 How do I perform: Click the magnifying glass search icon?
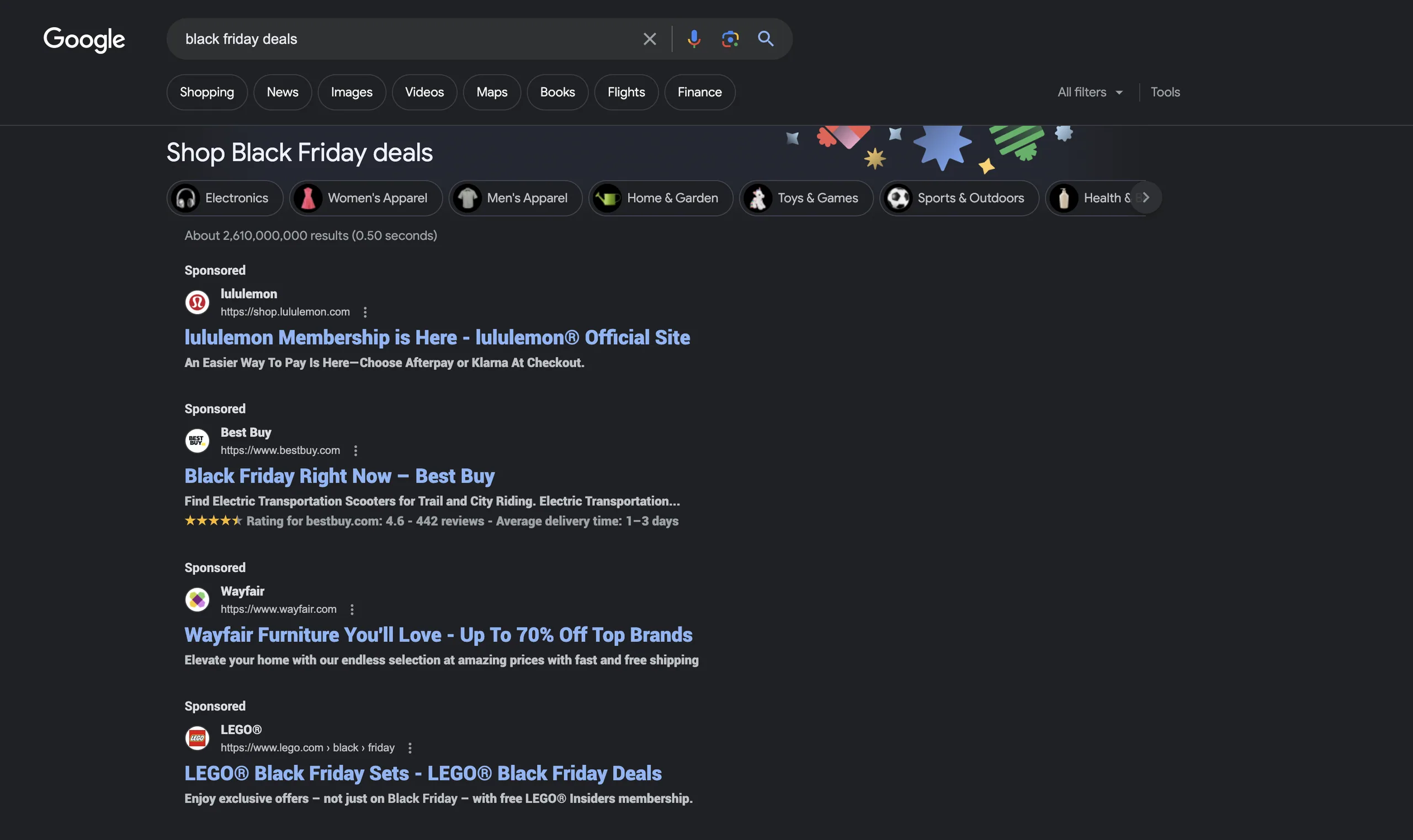[x=766, y=39]
